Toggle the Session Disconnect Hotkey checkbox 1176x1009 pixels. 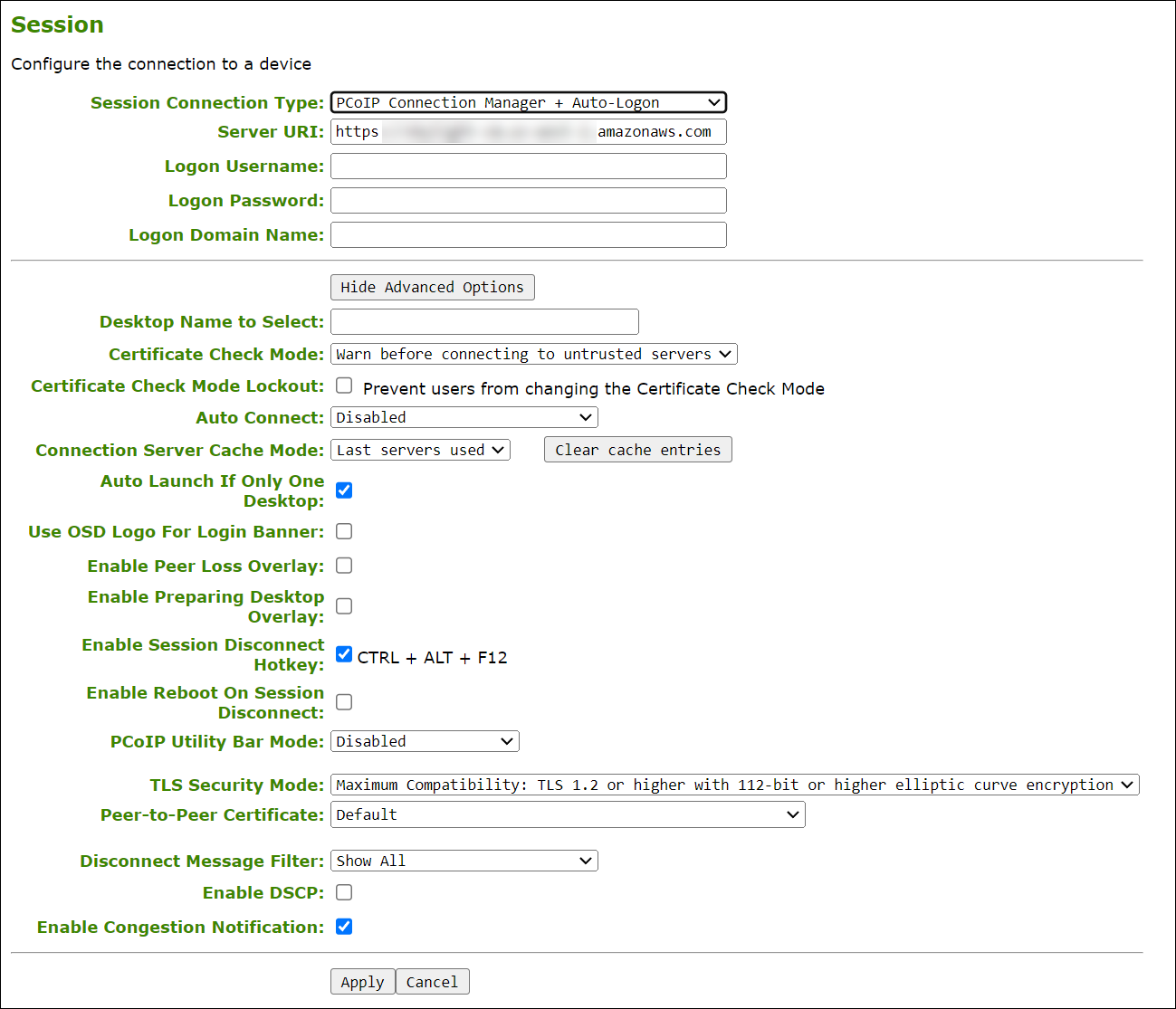[x=344, y=654]
